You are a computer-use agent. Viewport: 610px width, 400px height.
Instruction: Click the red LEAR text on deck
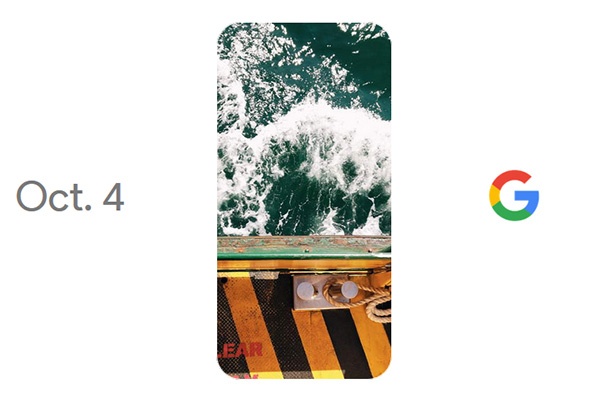240,350
